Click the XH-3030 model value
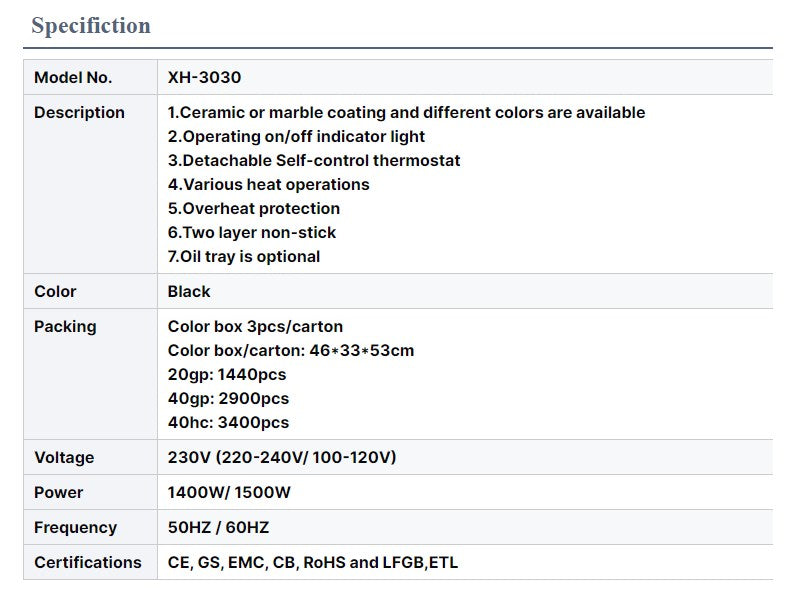 click(x=204, y=77)
